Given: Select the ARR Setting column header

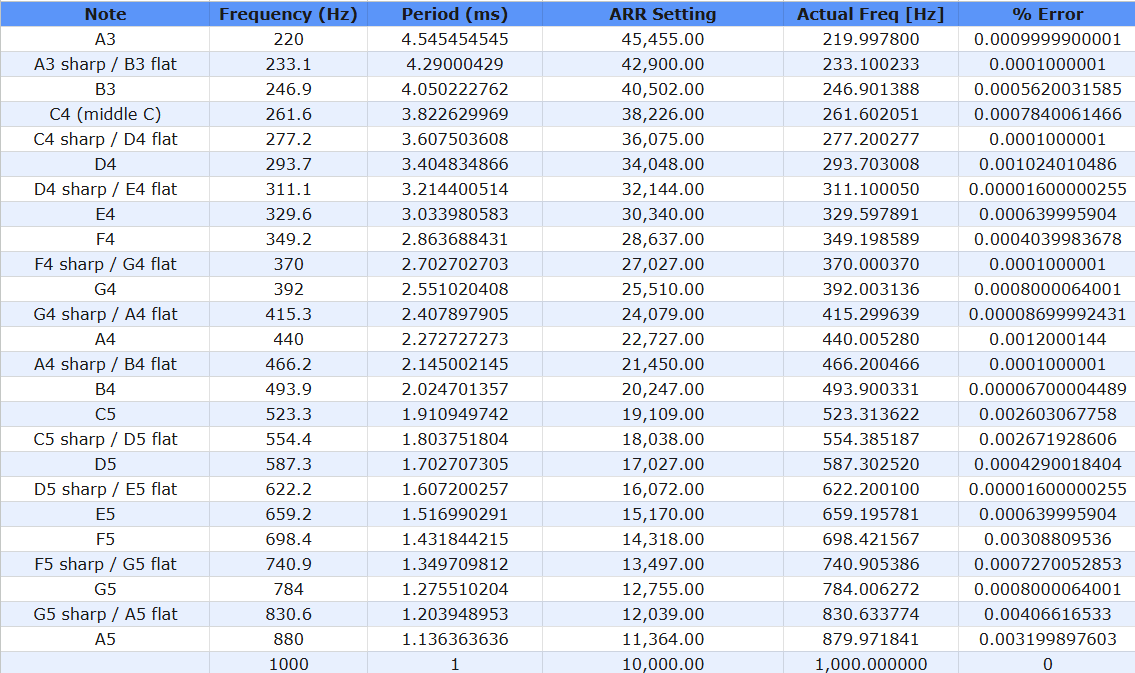Looking at the screenshot, I should [662, 14].
